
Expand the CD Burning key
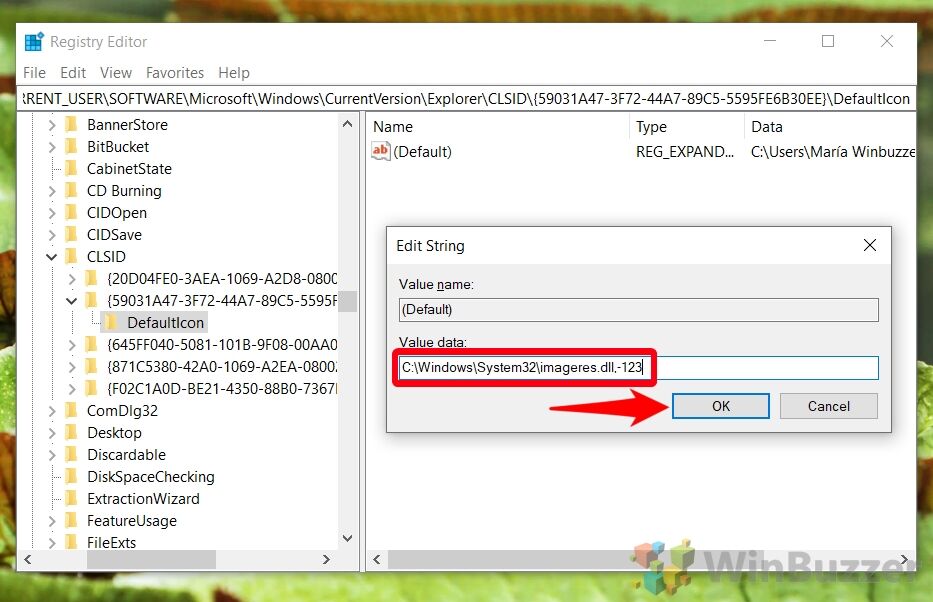tap(52, 191)
